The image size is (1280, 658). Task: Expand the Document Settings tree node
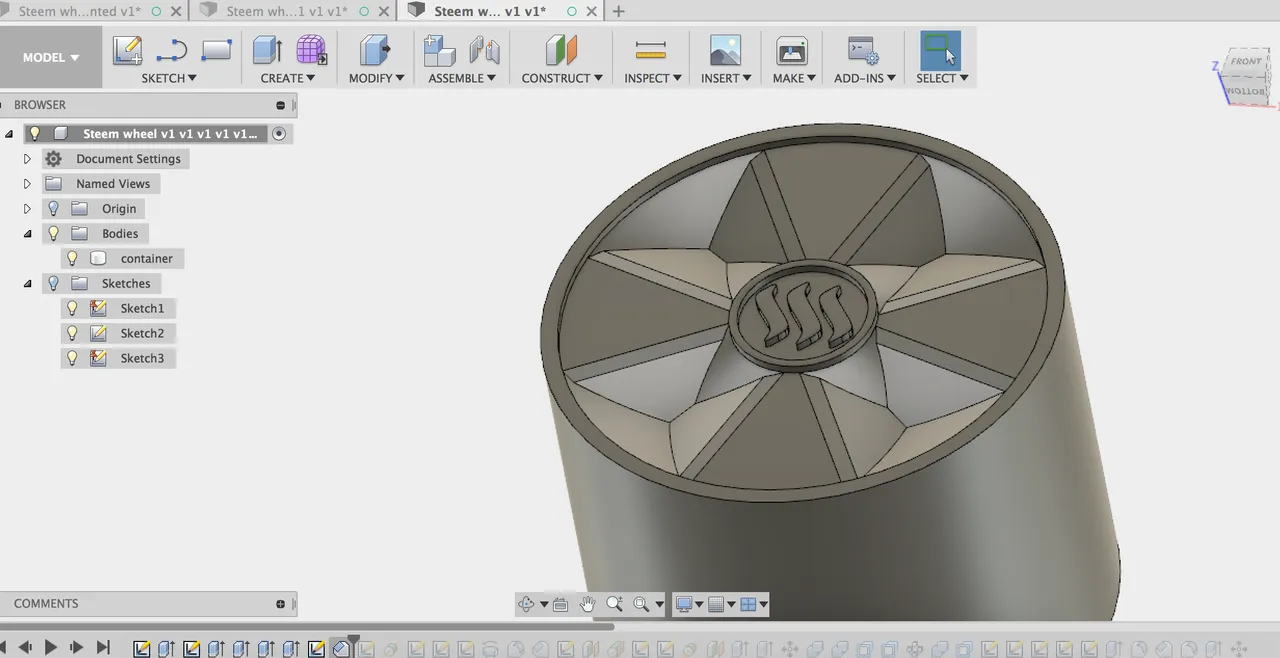[27, 159]
